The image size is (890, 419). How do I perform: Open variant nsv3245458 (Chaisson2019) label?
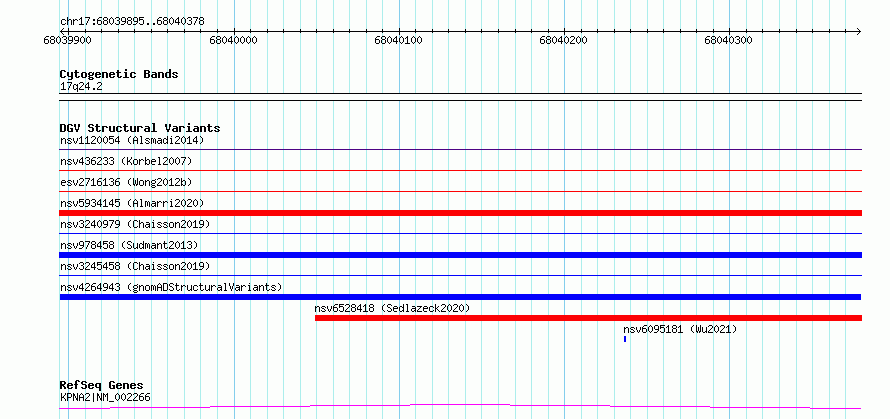coord(135,266)
